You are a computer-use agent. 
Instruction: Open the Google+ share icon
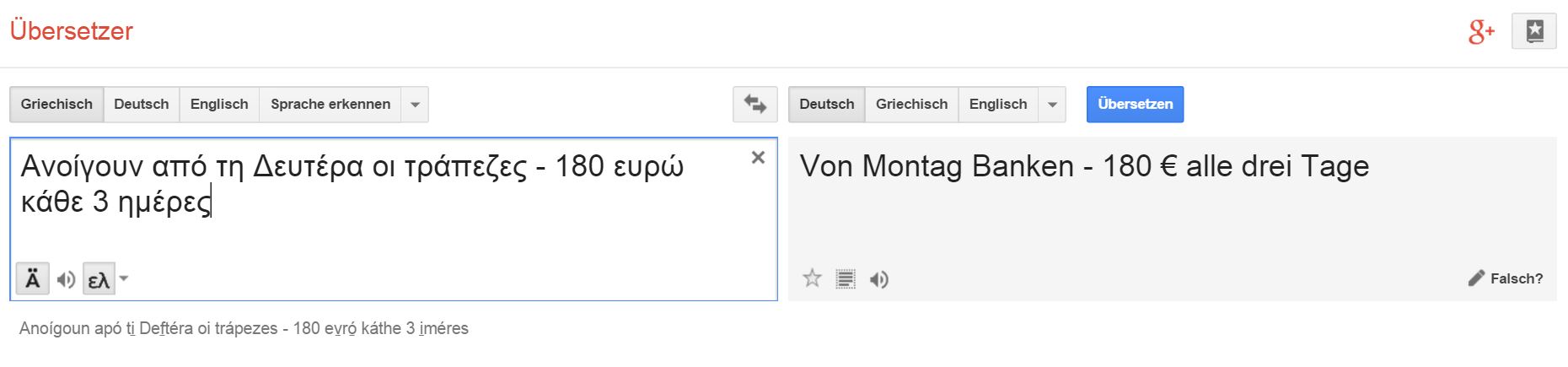pyautogui.click(x=1481, y=32)
